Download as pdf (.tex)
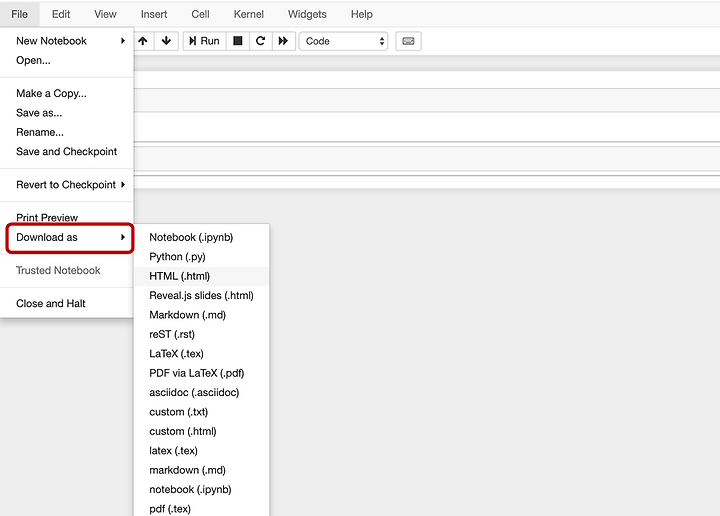Image resolution: width=720 pixels, height=516 pixels. pyautogui.click(x=202, y=509)
